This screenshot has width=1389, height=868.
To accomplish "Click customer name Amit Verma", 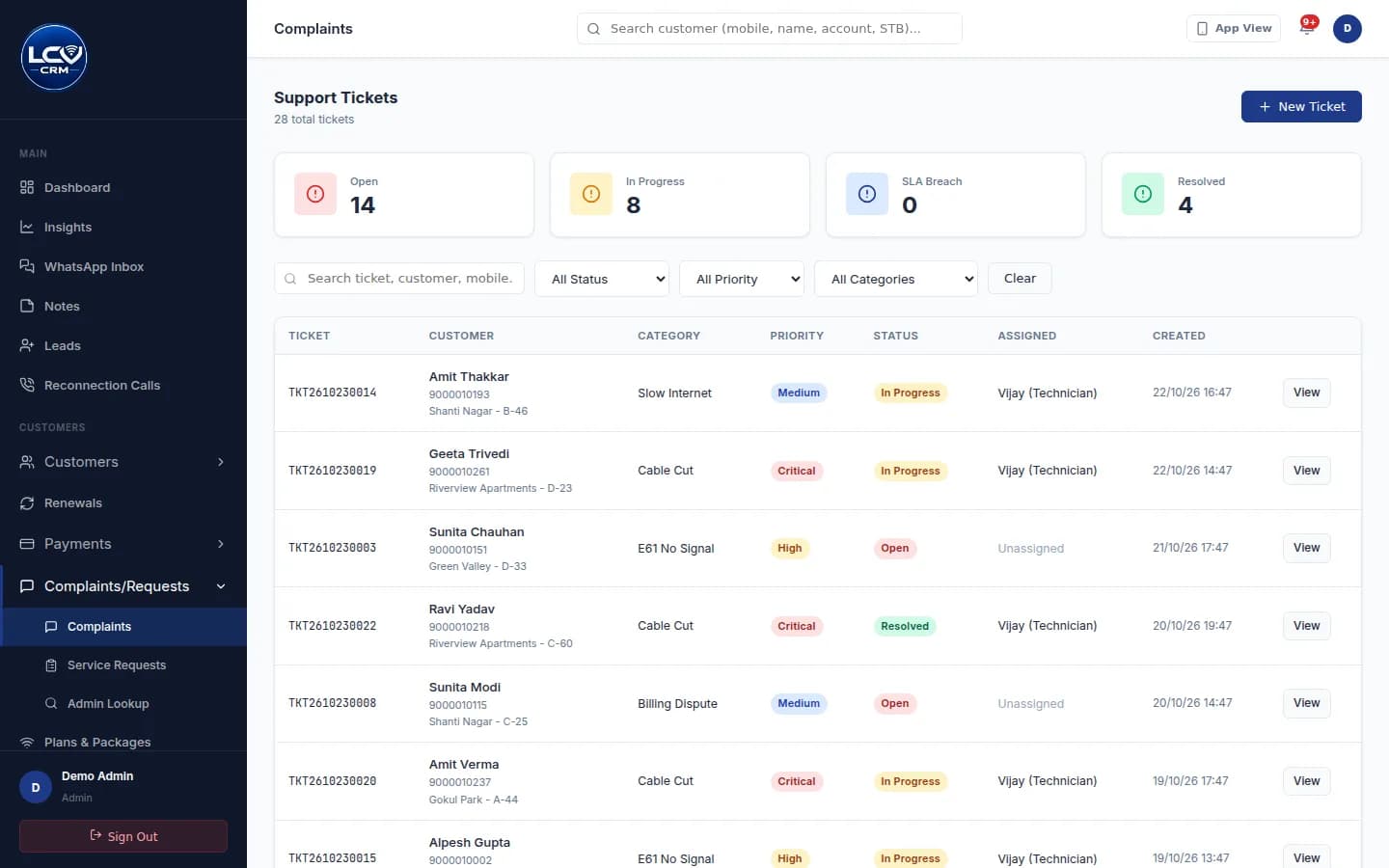I will point(464,765).
